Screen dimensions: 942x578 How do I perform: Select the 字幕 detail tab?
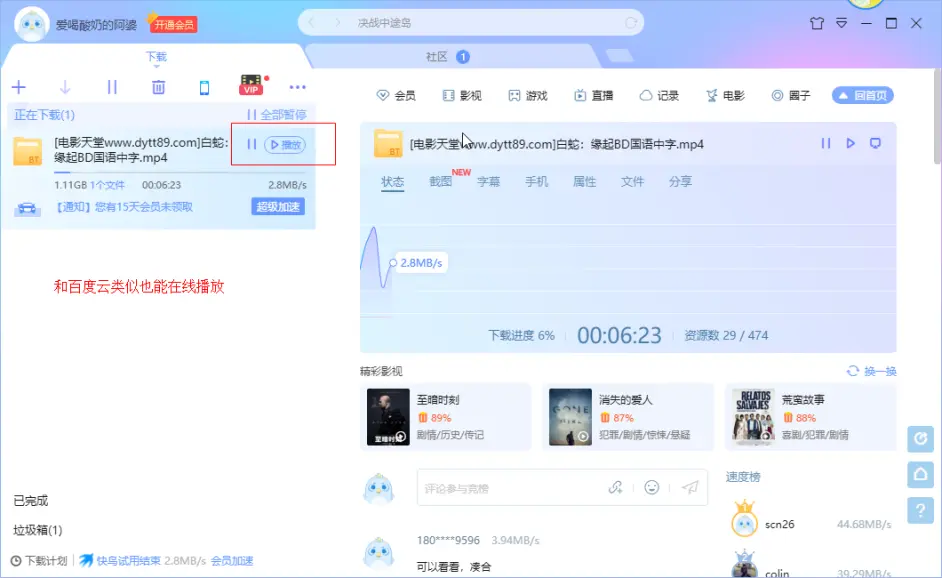coord(488,181)
